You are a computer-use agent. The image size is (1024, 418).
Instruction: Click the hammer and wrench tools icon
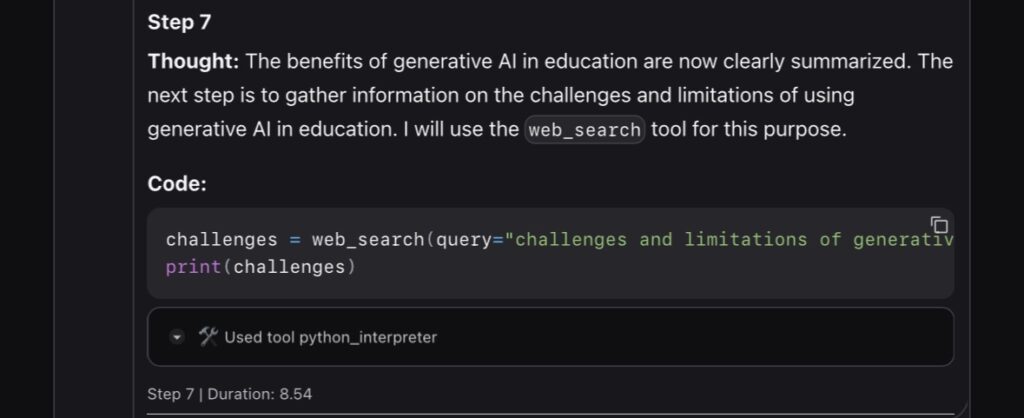(x=208, y=337)
